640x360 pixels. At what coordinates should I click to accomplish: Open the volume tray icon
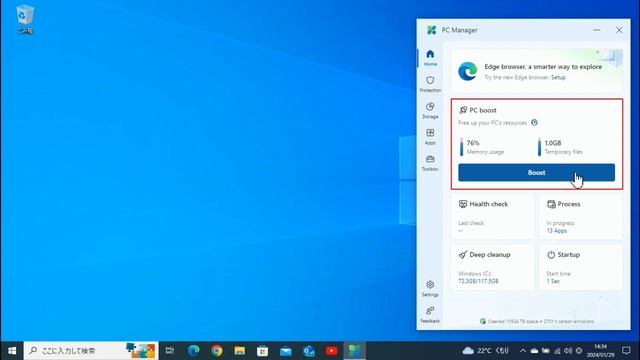tap(568, 351)
